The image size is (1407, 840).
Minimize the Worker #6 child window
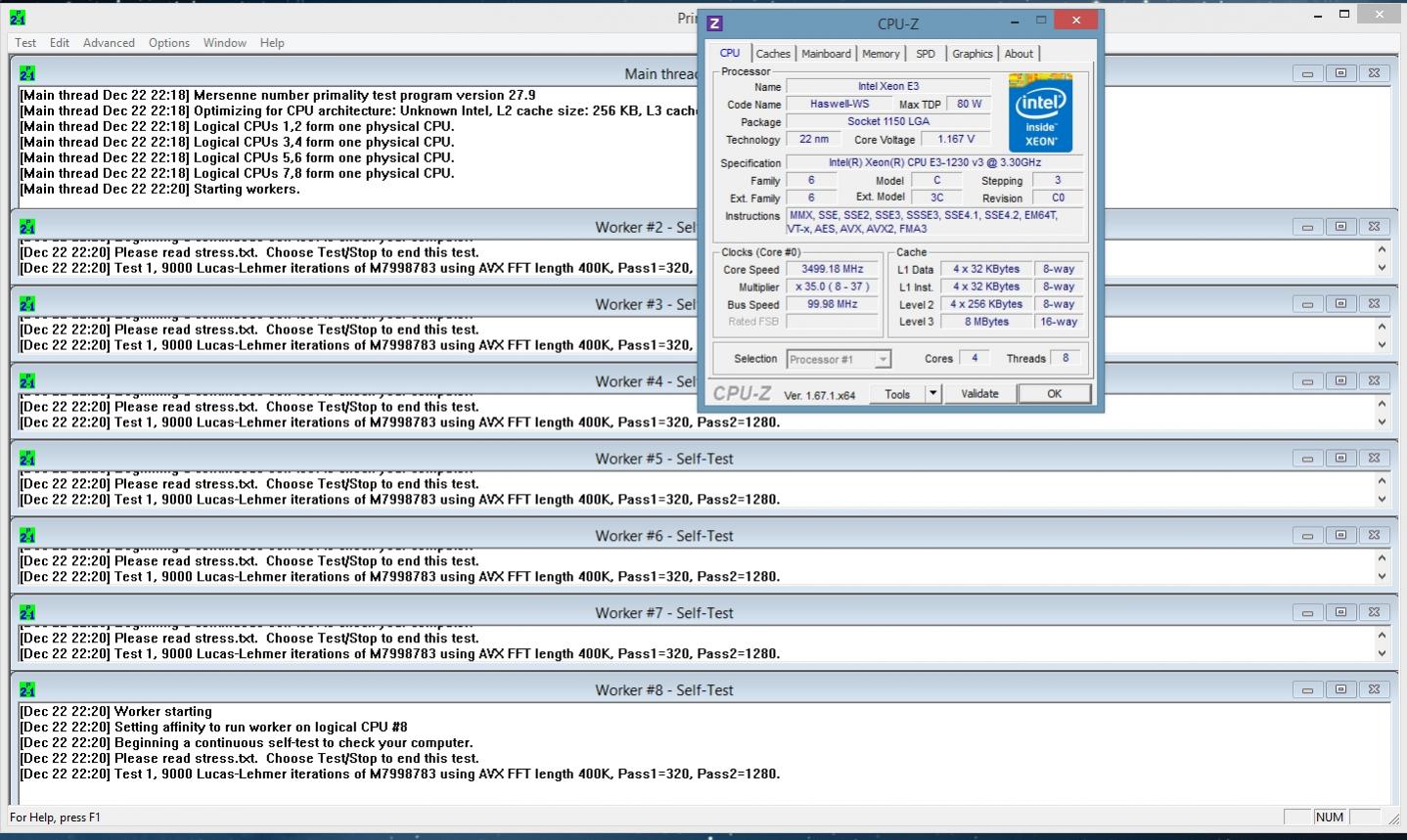click(1307, 536)
